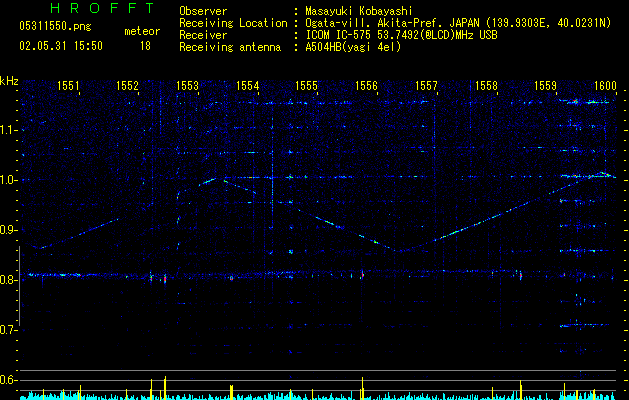Screen dimensions: 629x400
Task: Click the "Receiving antenna" label
Action: (x=230, y=47)
